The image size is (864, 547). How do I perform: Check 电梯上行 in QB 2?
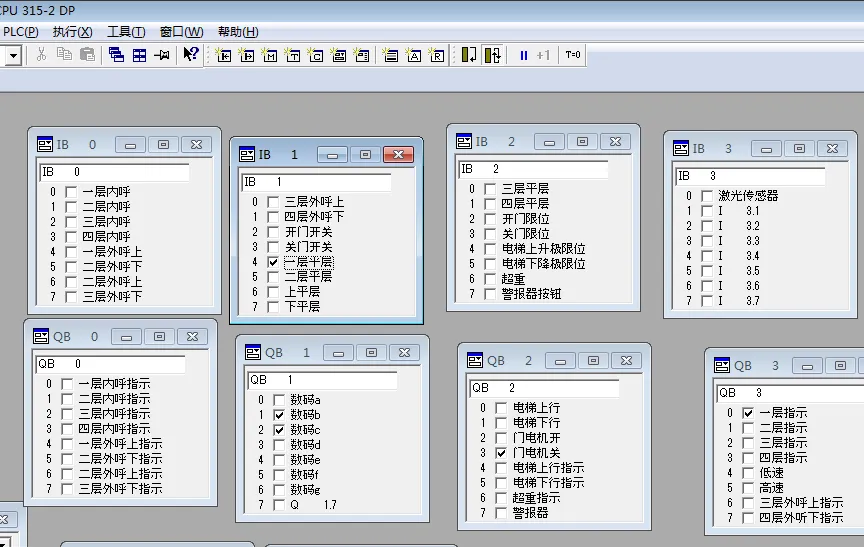pyautogui.click(x=501, y=408)
